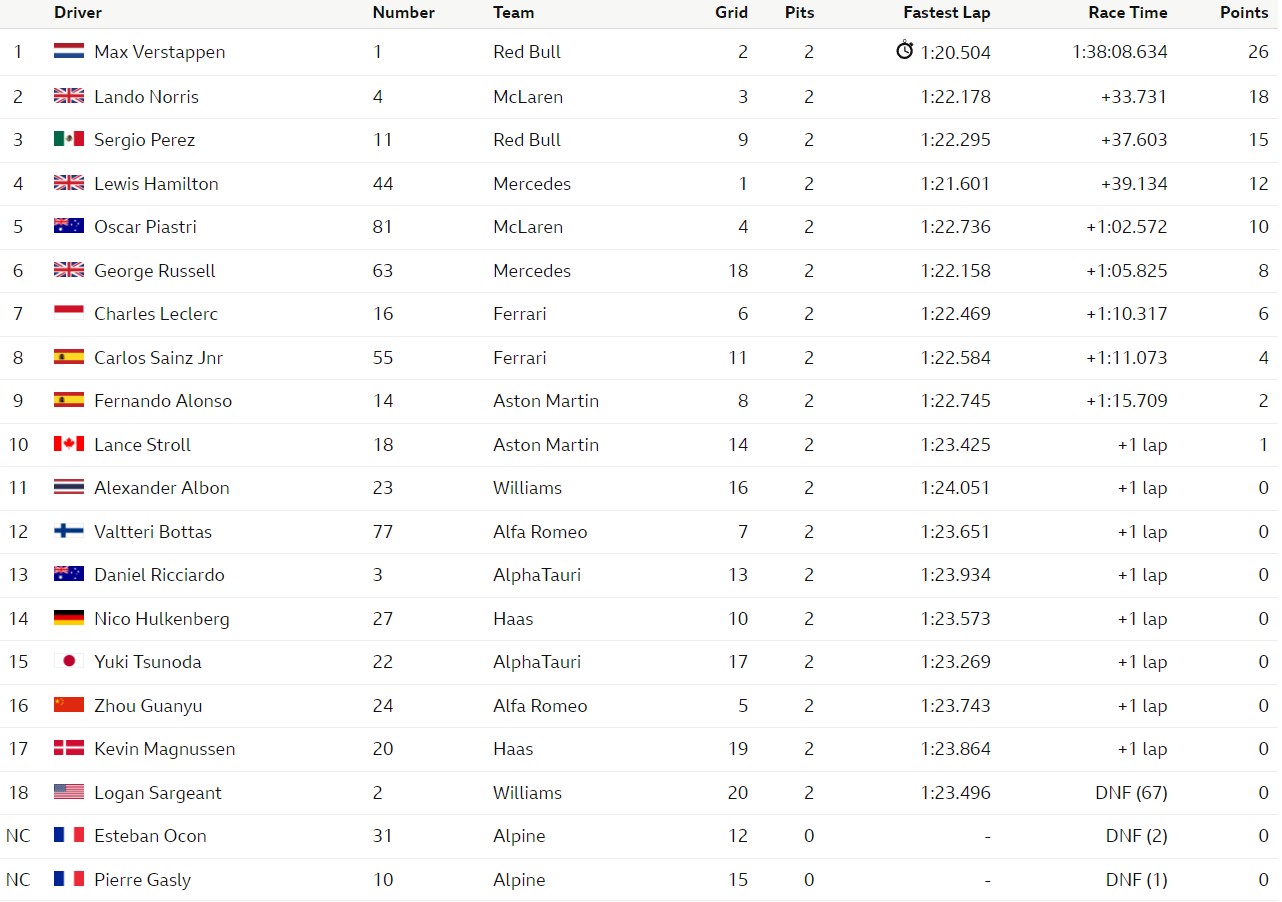
Task: Click the Netherlands flag beside Max Verstappen
Action: coord(69,51)
